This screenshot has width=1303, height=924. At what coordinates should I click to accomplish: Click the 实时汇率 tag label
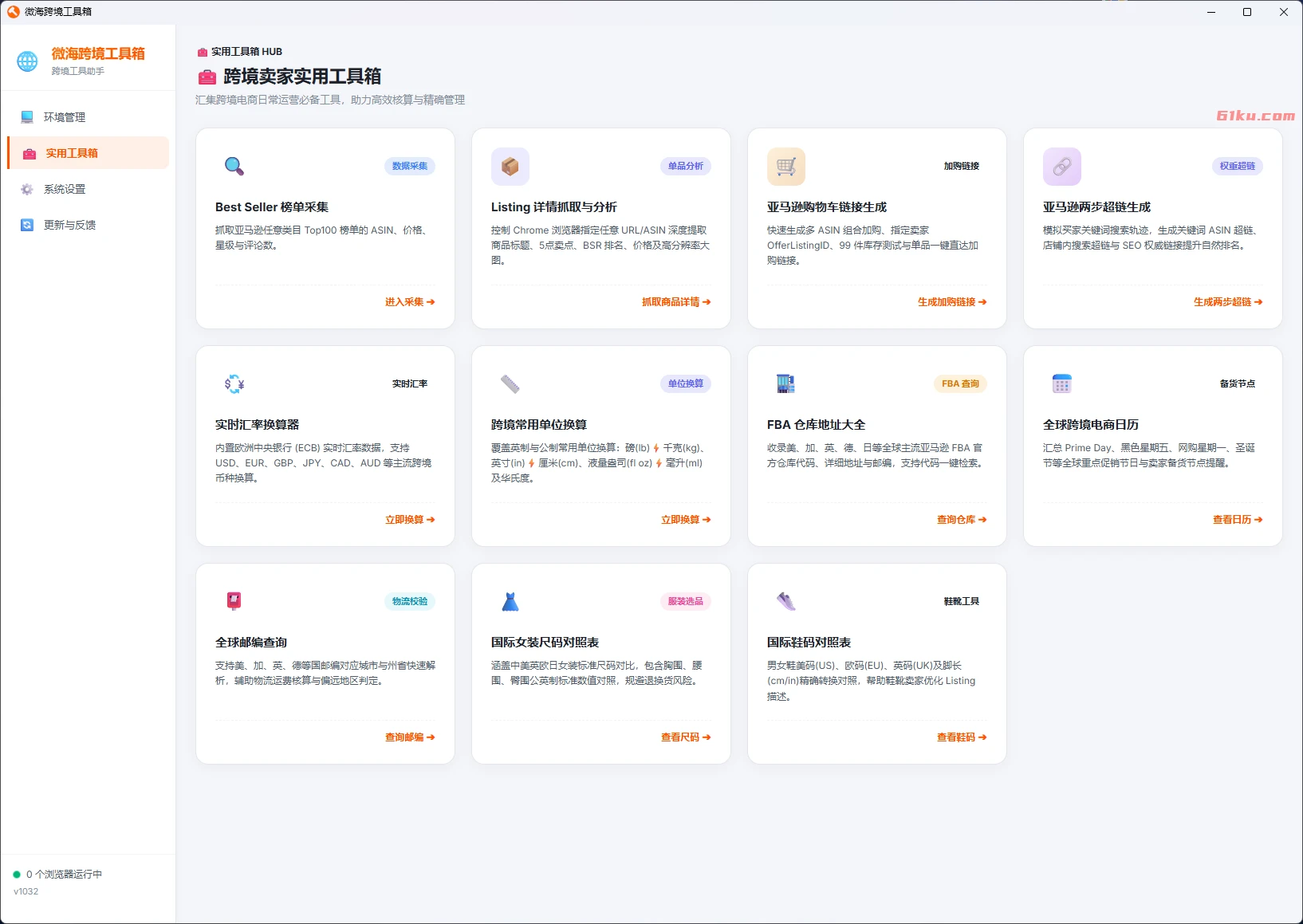(x=410, y=384)
